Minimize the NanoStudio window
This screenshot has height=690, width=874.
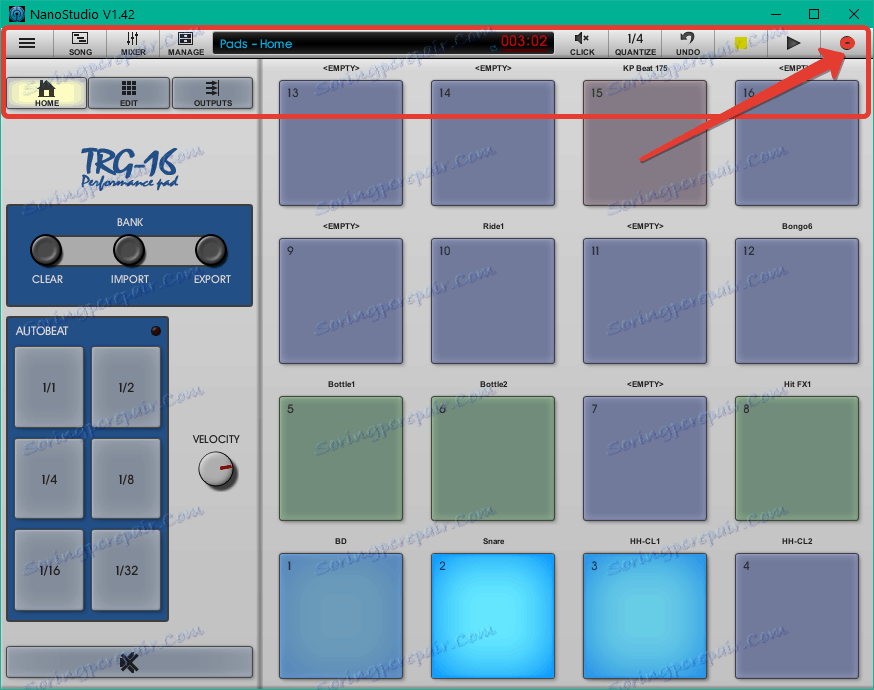[x=775, y=14]
